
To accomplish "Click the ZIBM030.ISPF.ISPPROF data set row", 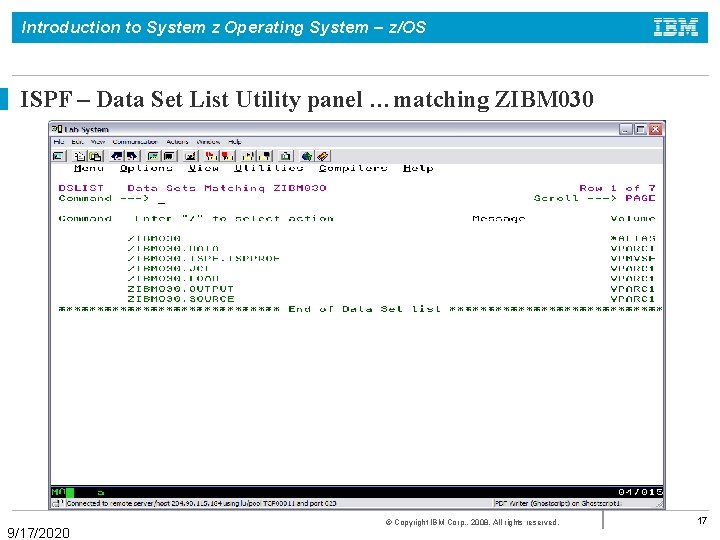I will coord(203,259).
